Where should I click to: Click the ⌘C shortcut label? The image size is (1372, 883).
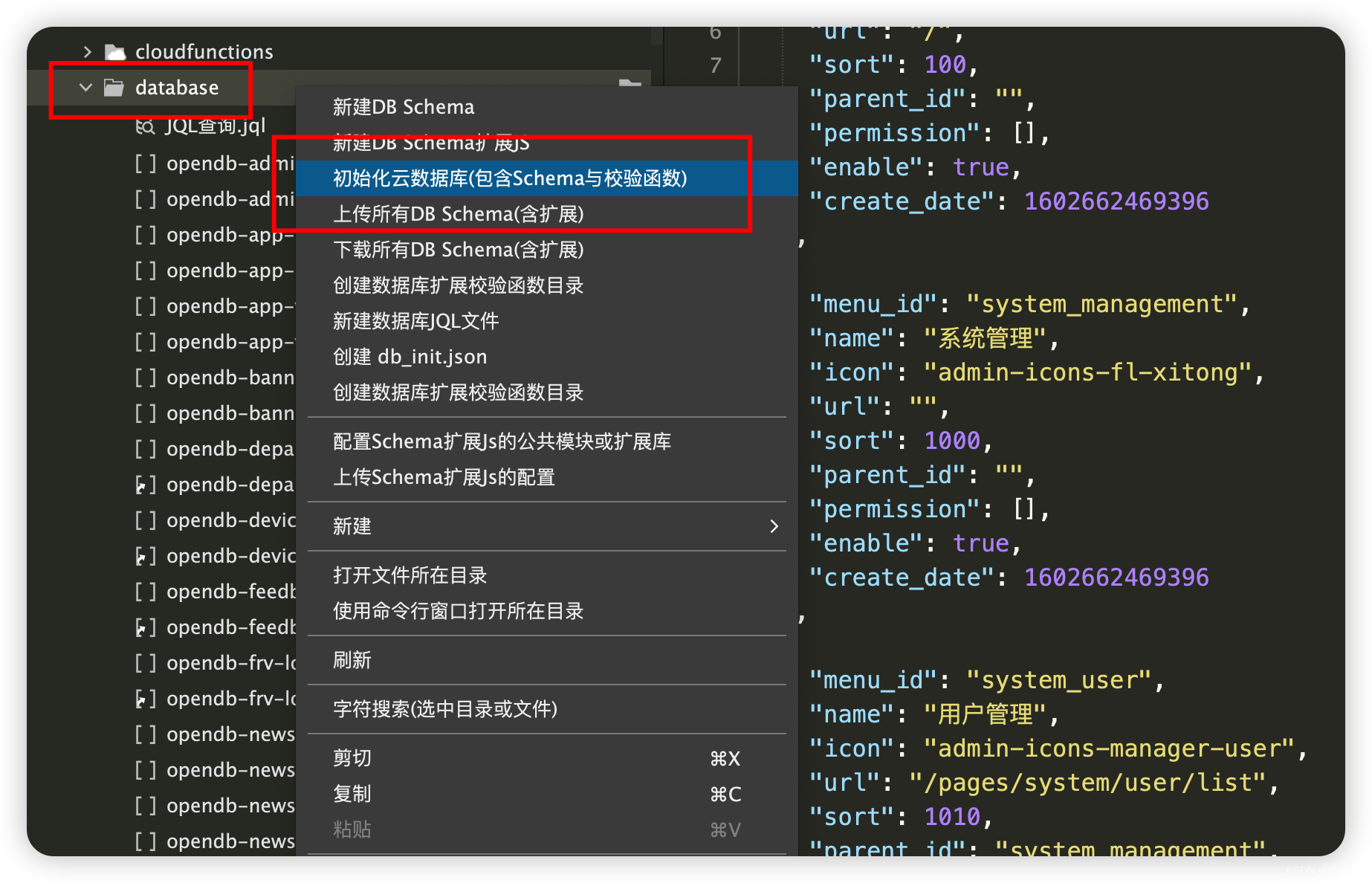(x=725, y=795)
